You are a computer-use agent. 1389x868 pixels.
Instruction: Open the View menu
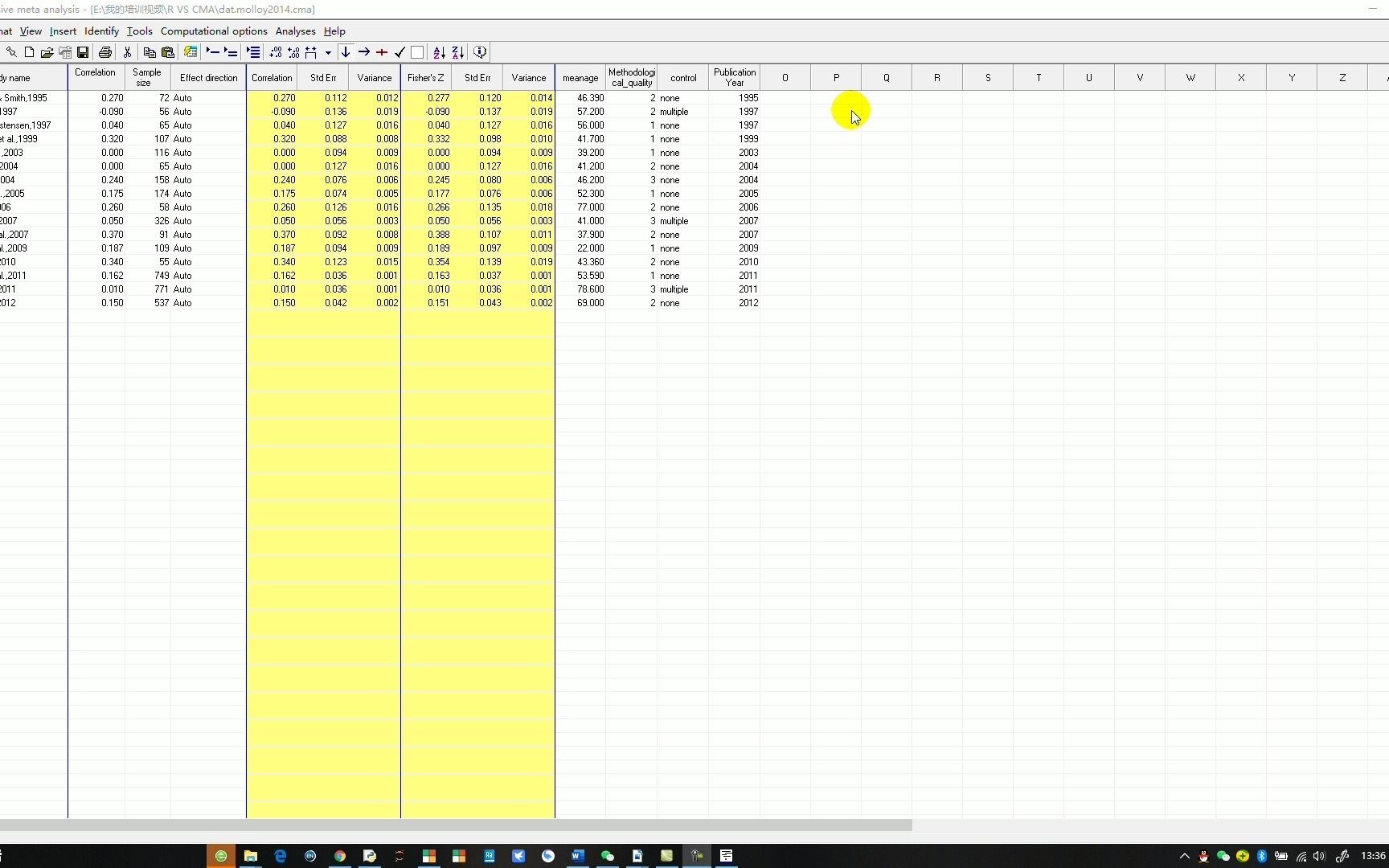[31, 31]
